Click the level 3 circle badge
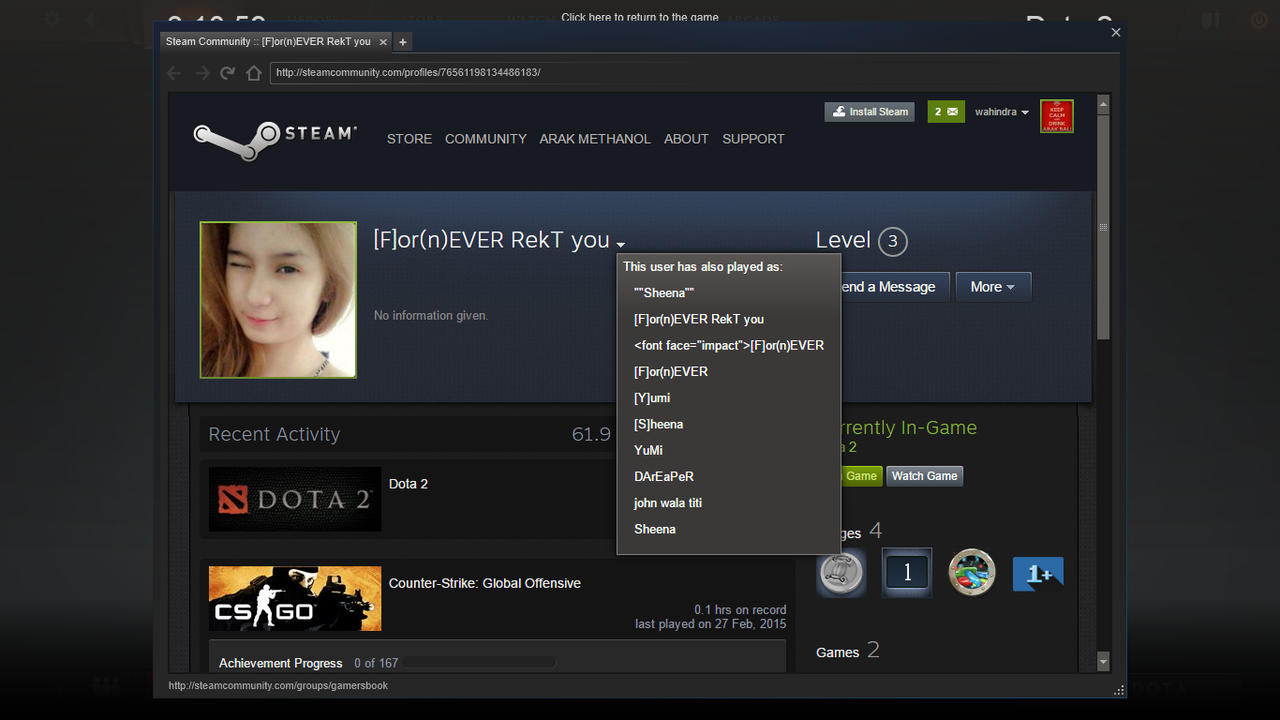This screenshot has width=1280, height=720. pos(892,242)
